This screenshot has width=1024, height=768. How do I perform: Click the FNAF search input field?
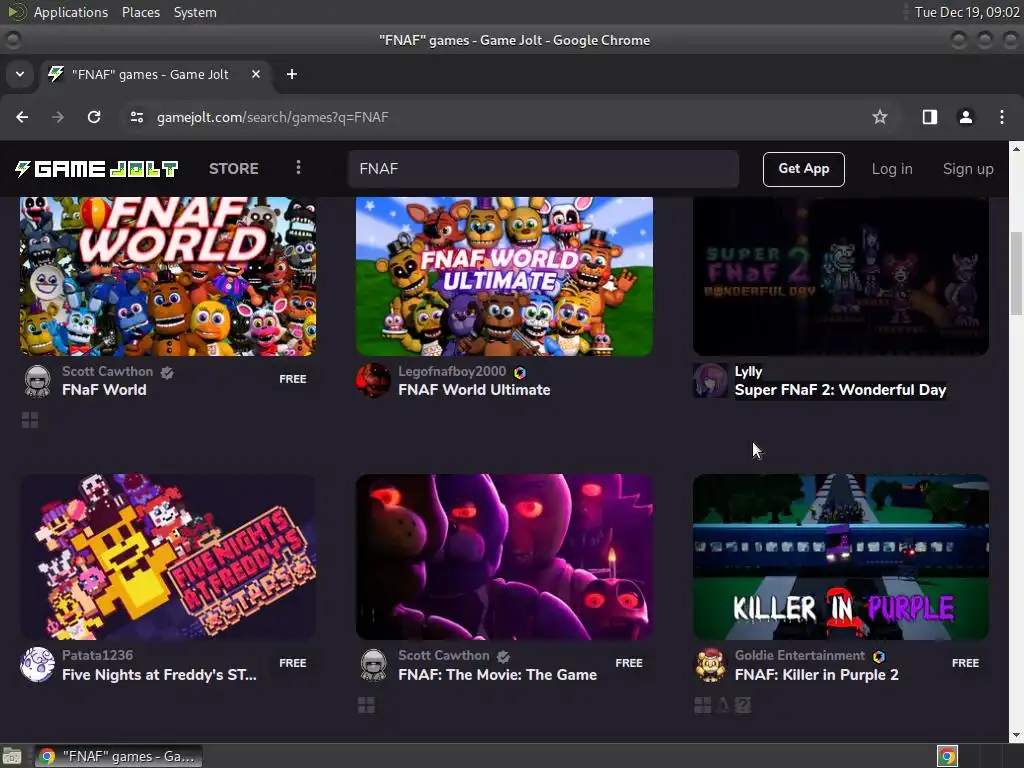[543, 169]
